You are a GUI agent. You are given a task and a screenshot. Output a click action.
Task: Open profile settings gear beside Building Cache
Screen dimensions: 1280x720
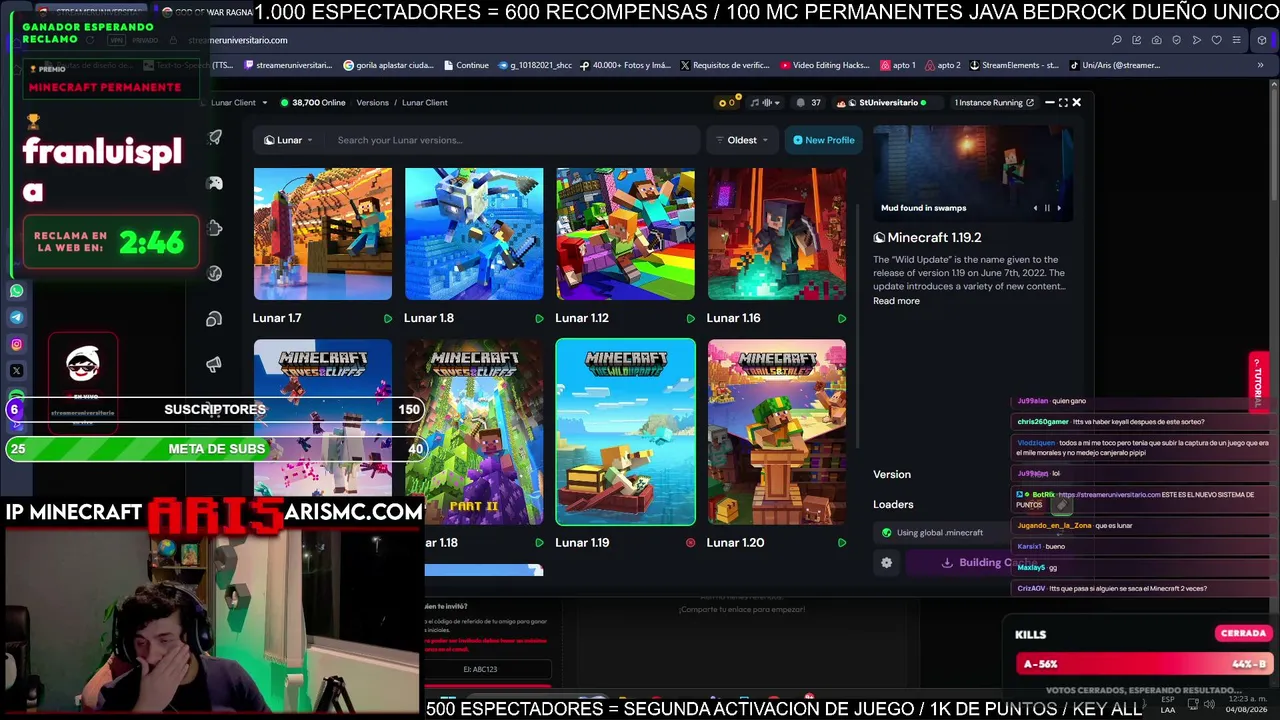886,563
